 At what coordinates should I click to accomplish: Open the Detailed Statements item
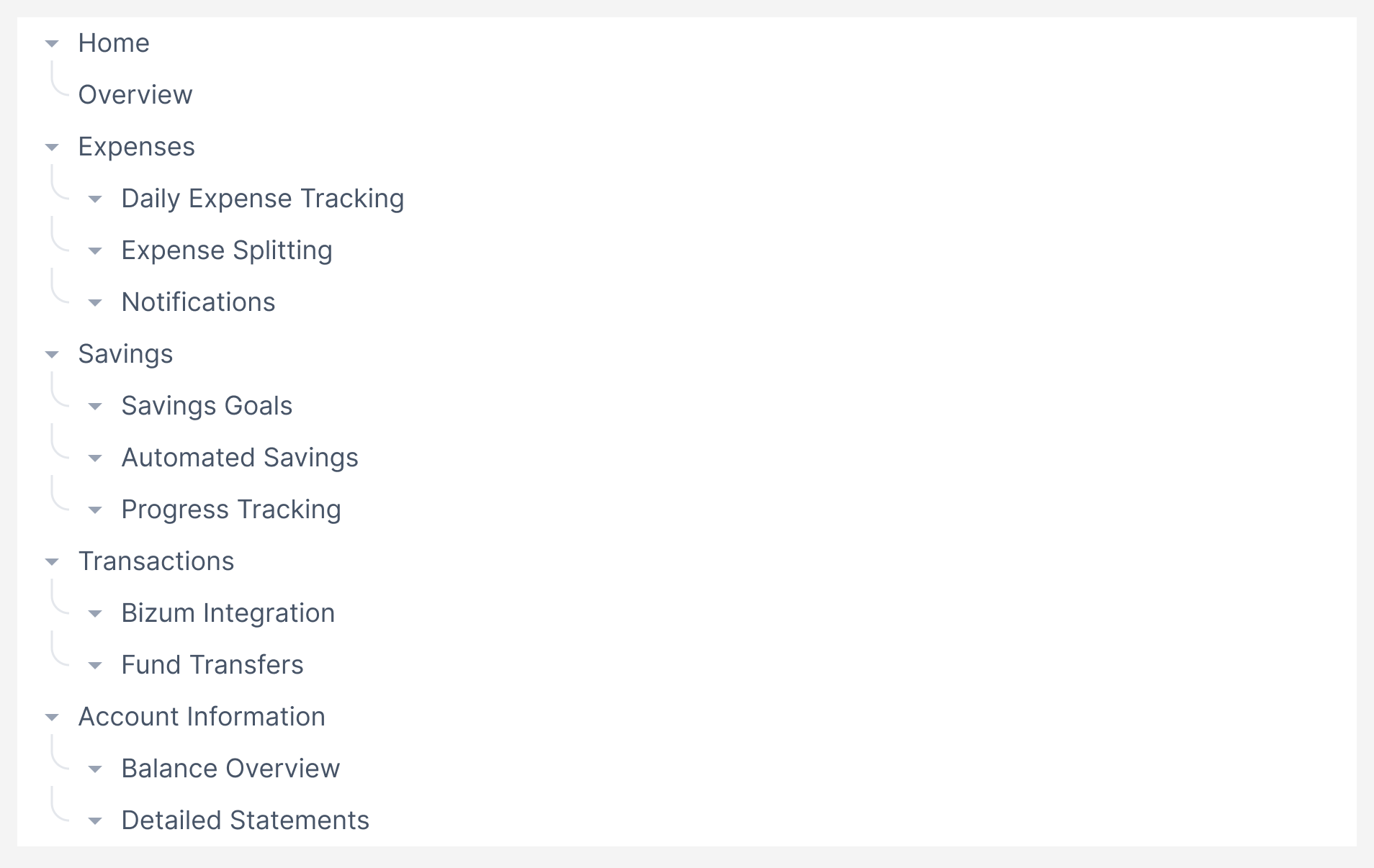tap(245, 820)
